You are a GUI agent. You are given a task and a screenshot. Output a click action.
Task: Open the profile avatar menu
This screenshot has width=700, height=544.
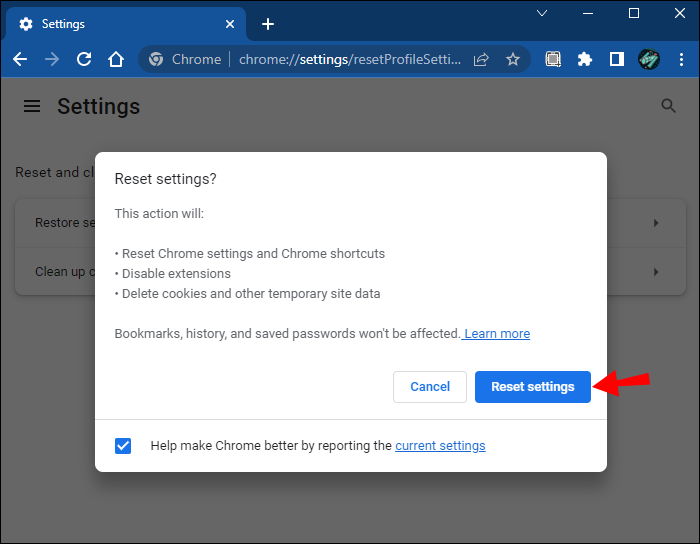(649, 59)
